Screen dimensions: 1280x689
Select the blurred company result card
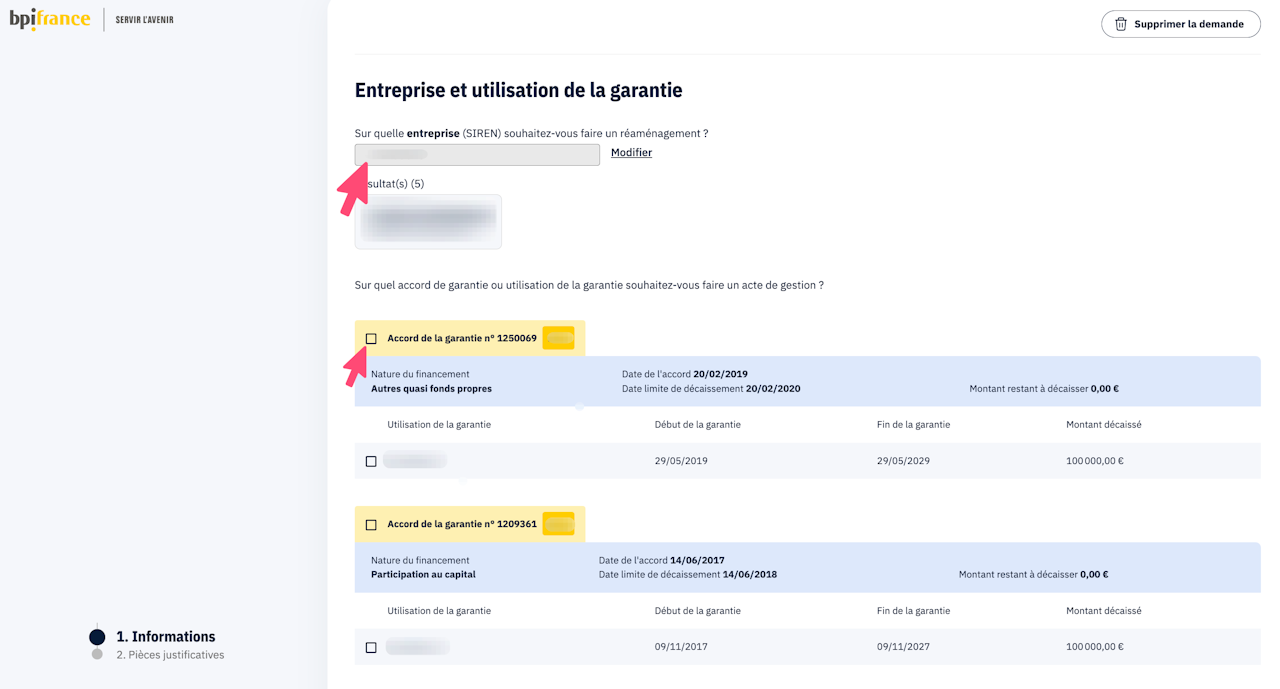428,221
